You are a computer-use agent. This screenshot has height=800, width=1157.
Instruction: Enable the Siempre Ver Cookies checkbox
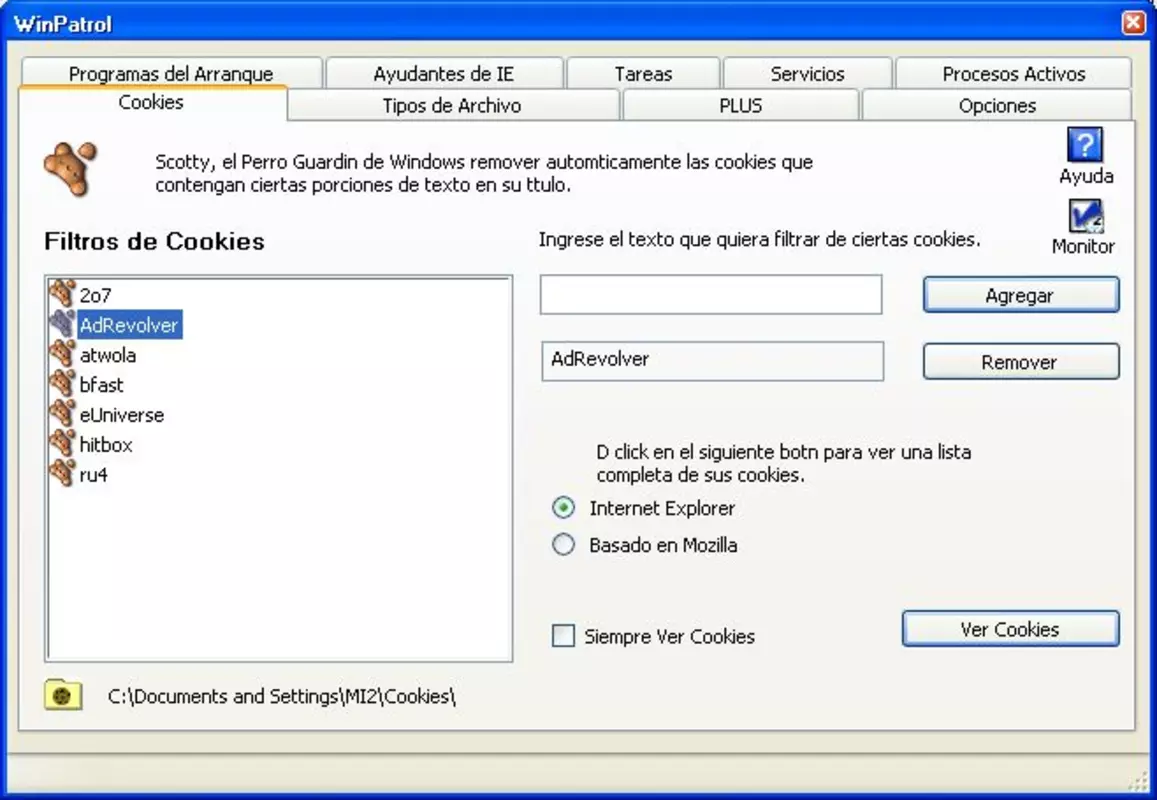click(563, 635)
